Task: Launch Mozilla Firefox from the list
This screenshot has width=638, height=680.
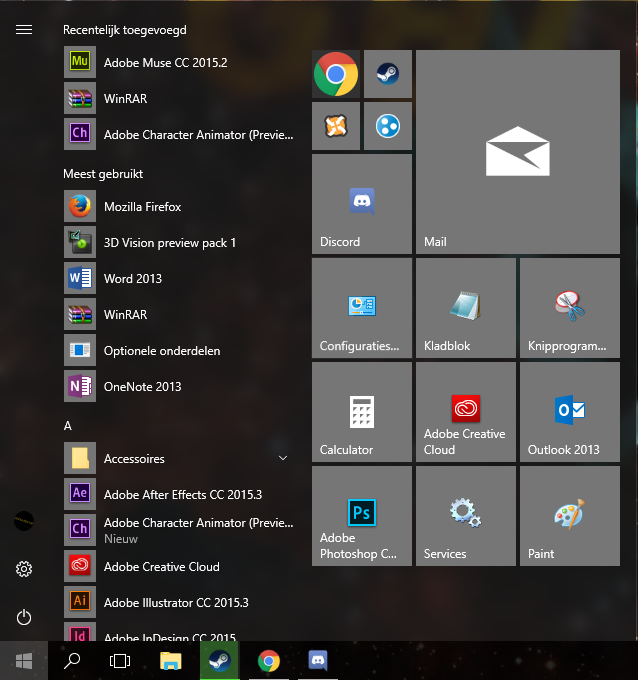Action: point(180,206)
